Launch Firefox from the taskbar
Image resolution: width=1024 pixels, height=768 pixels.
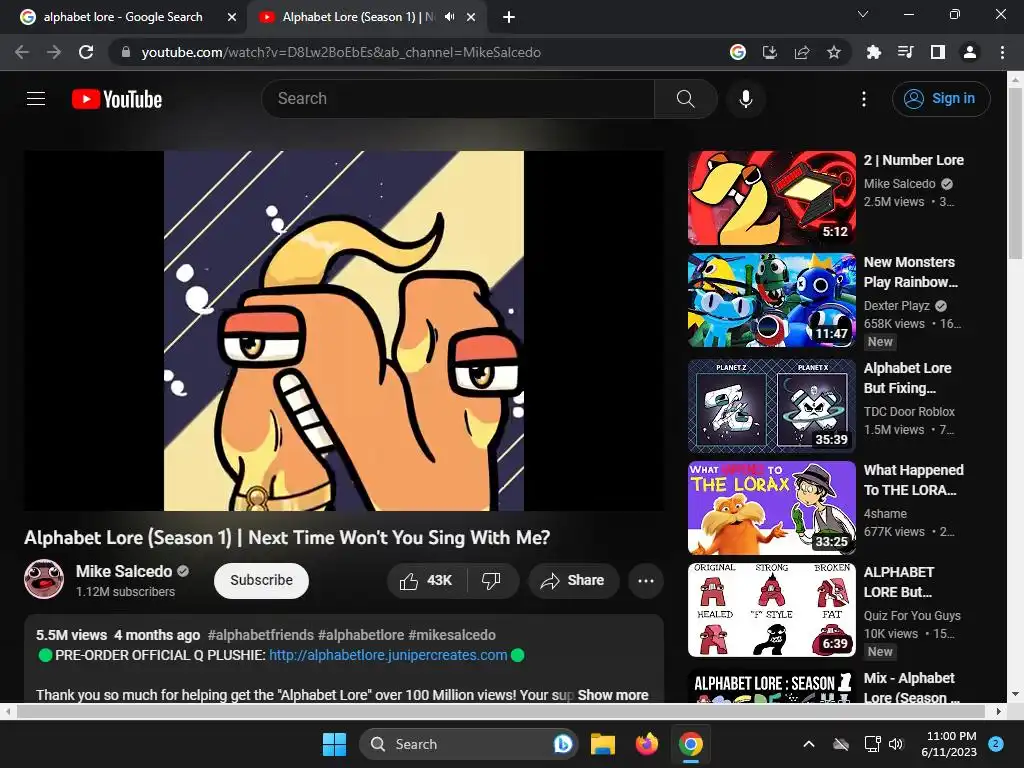[647, 744]
